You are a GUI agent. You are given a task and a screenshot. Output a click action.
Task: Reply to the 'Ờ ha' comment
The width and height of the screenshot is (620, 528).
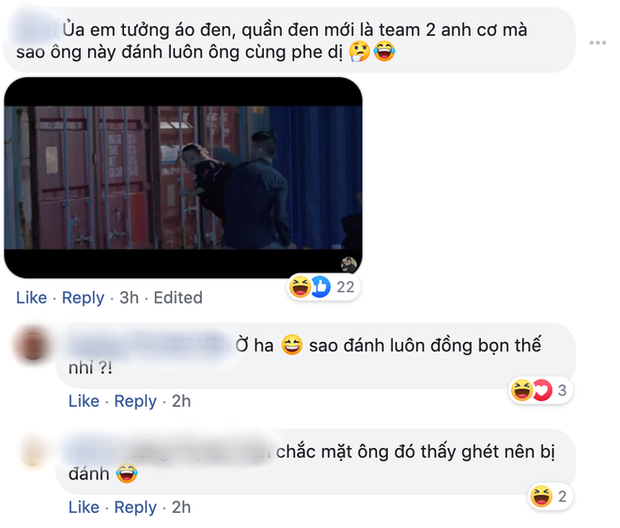point(135,401)
